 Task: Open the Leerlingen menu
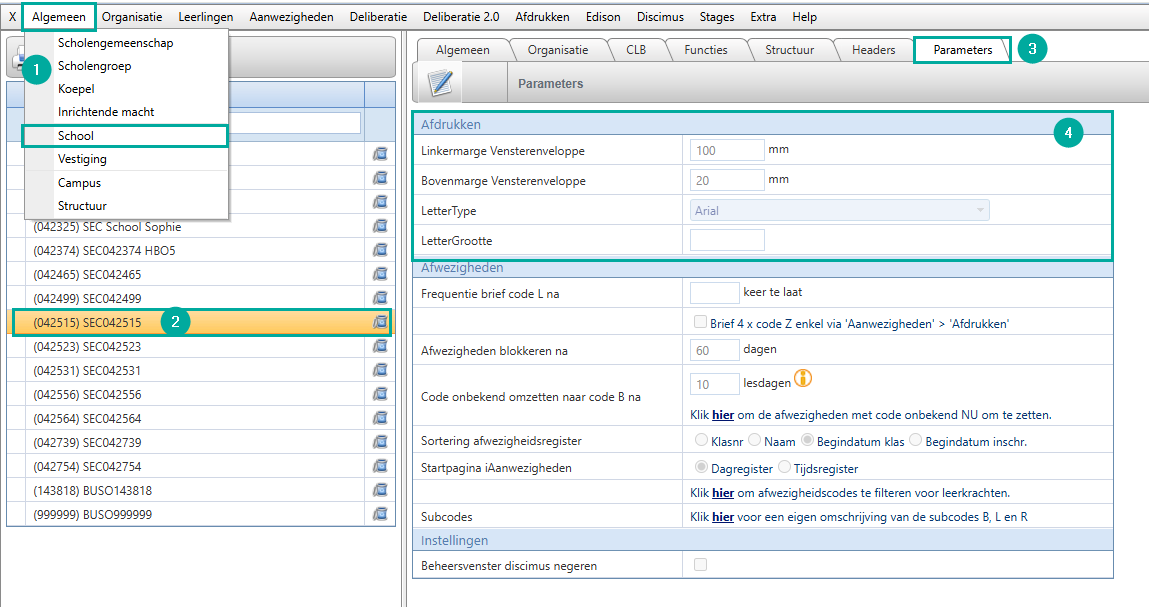click(206, 17)
